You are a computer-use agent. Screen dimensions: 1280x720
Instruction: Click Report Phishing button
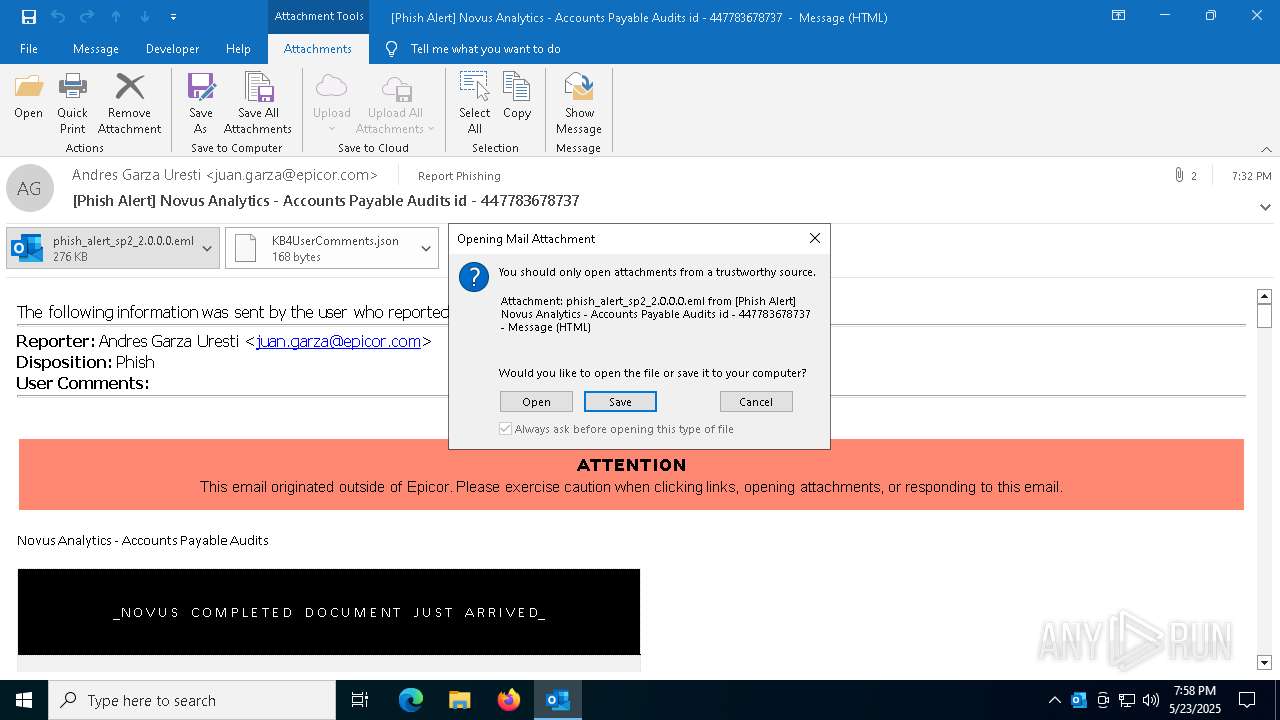point(459,176)
